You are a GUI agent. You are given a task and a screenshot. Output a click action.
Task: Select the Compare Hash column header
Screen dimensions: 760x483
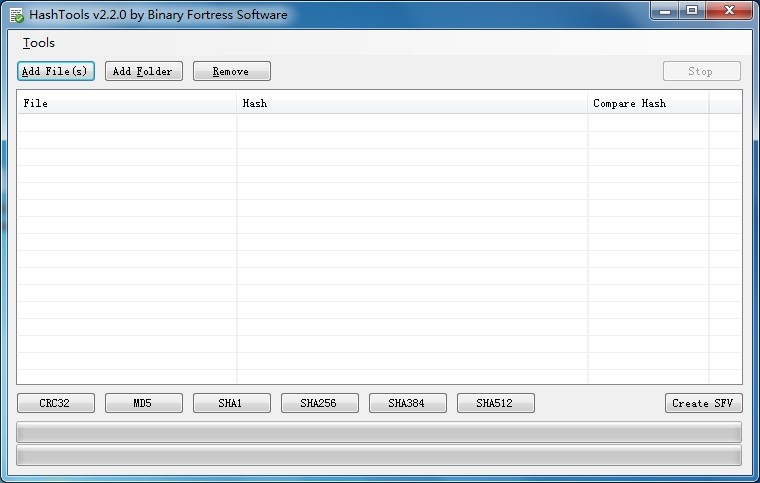pyautogui.click(x=648, y=103)
